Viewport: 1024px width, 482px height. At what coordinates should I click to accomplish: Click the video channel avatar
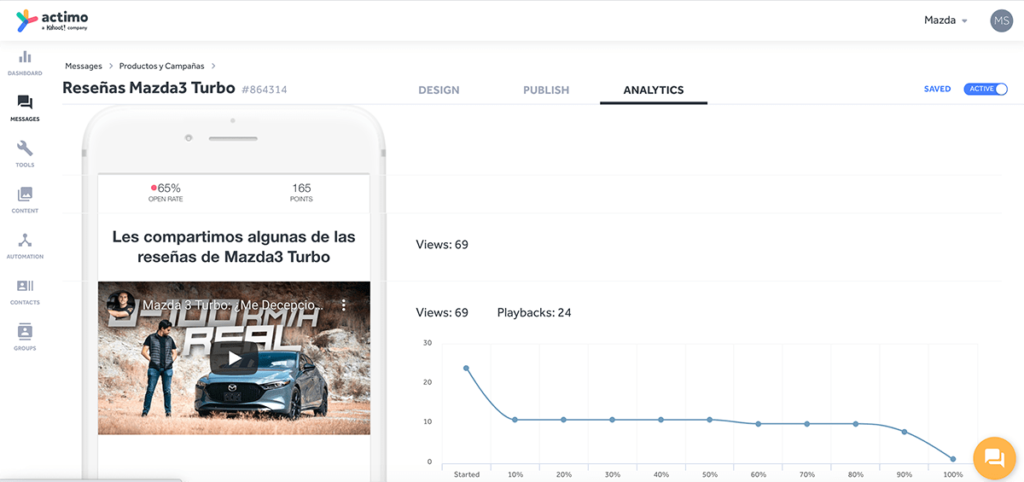click(121, 304)
